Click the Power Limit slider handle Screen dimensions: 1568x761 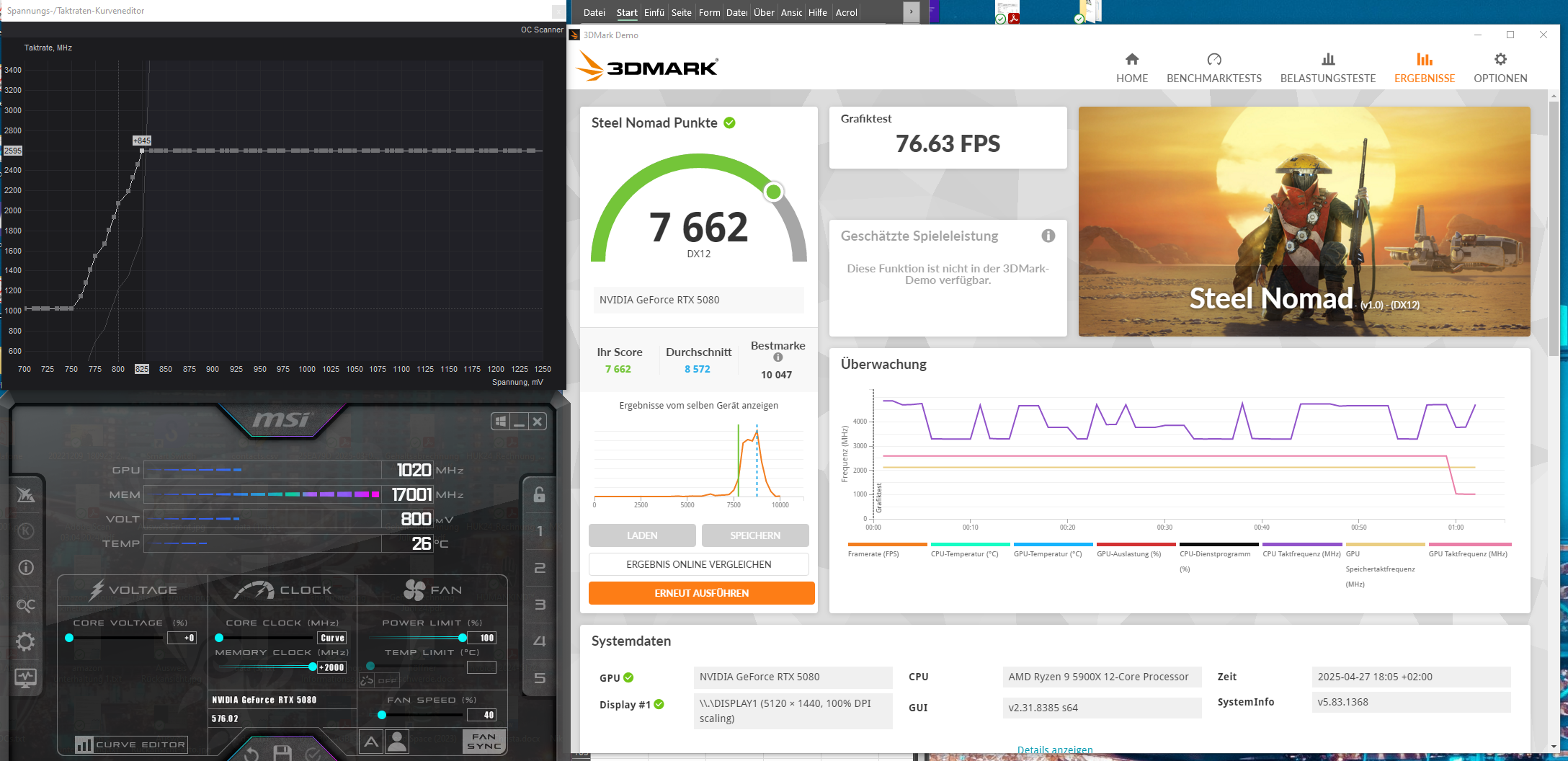(x=462, y=638)
